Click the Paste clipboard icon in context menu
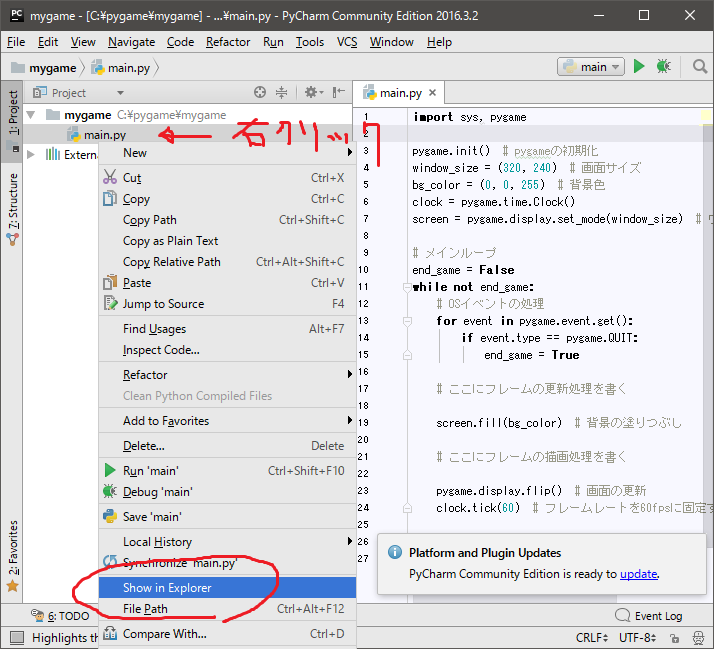Screen dimensions: 714x649 [110, 282]
